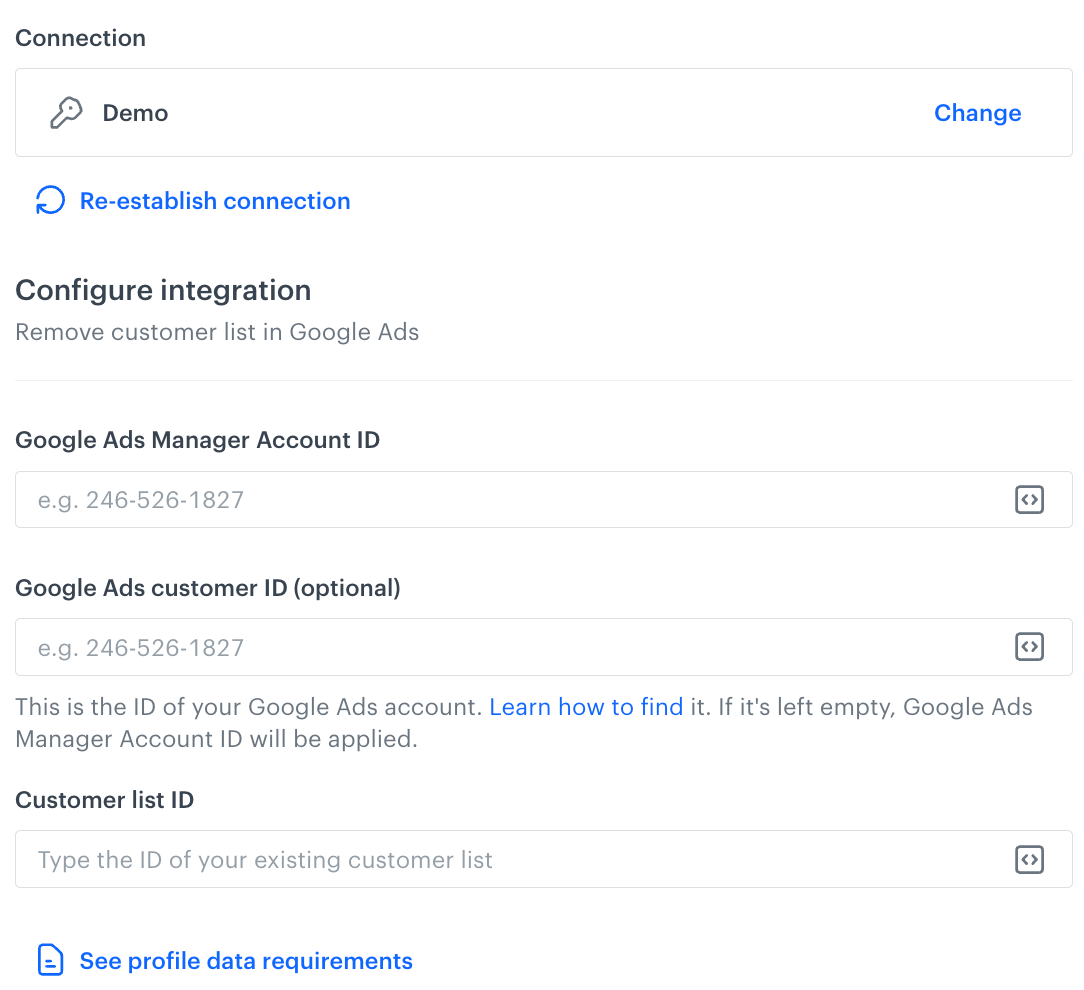
Task: Select the Demo connection name
Action: (x=135, y=113)
